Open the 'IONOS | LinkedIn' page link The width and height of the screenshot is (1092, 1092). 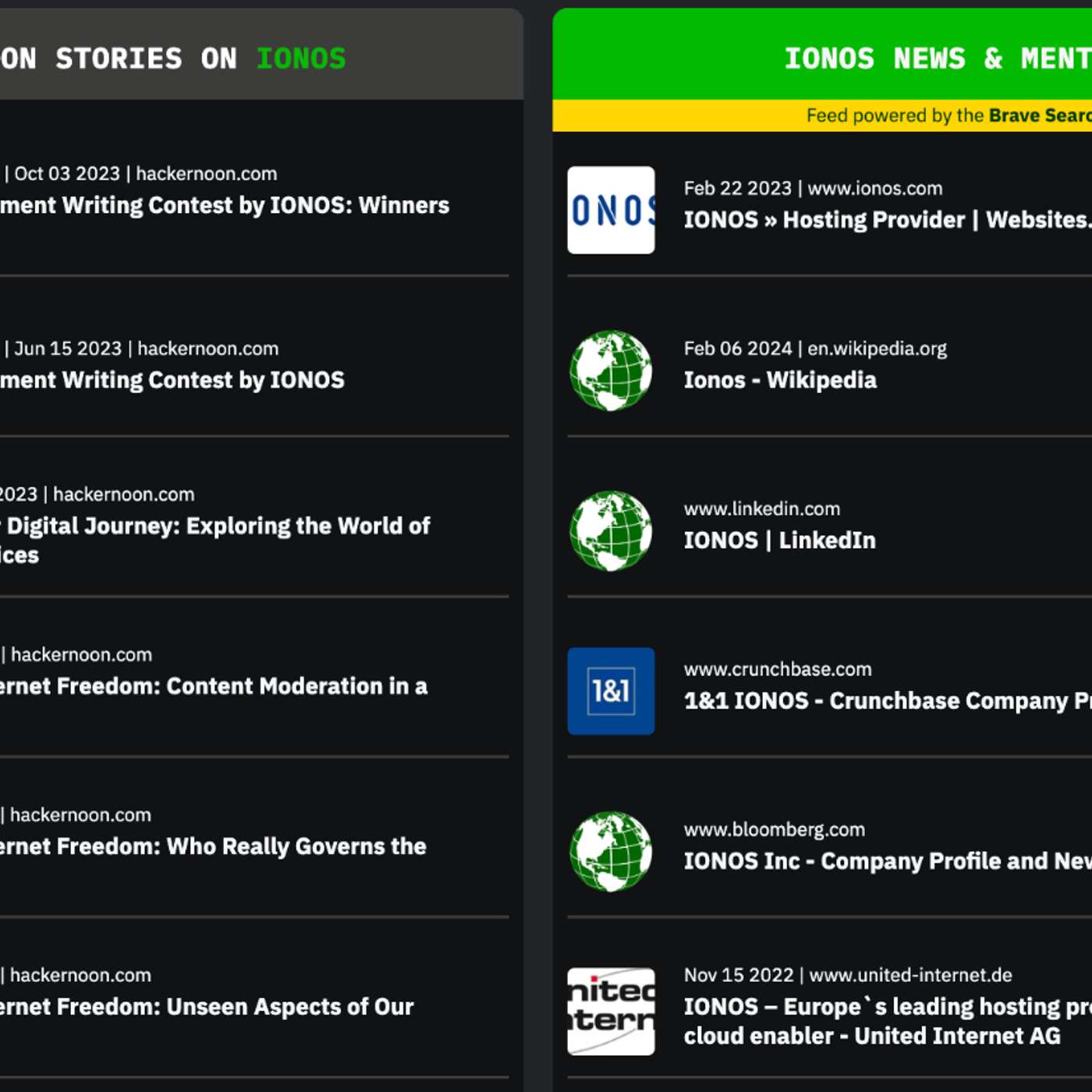(780, 540)
